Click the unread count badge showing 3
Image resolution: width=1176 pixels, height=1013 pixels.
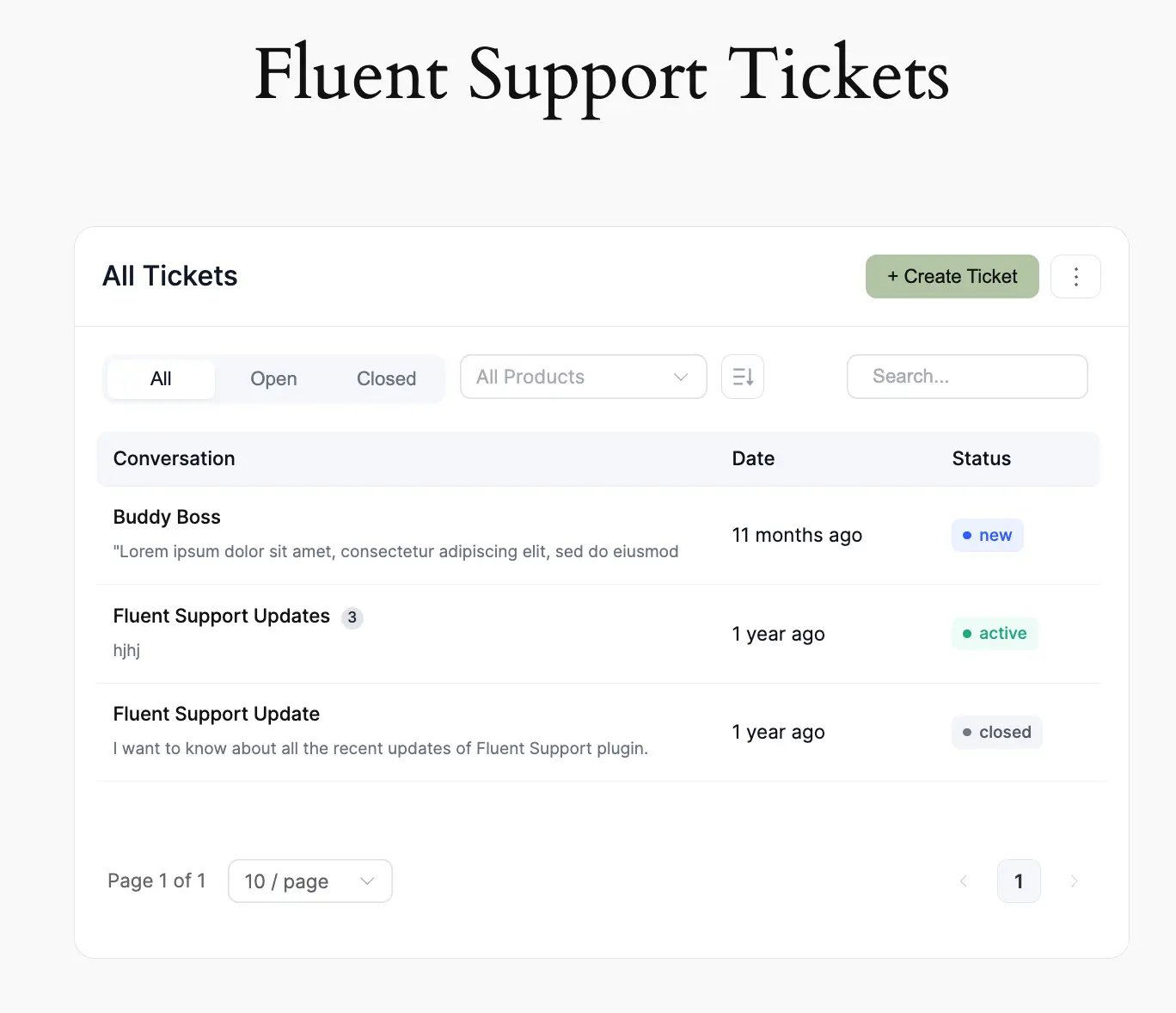click(x=352, y=617)
